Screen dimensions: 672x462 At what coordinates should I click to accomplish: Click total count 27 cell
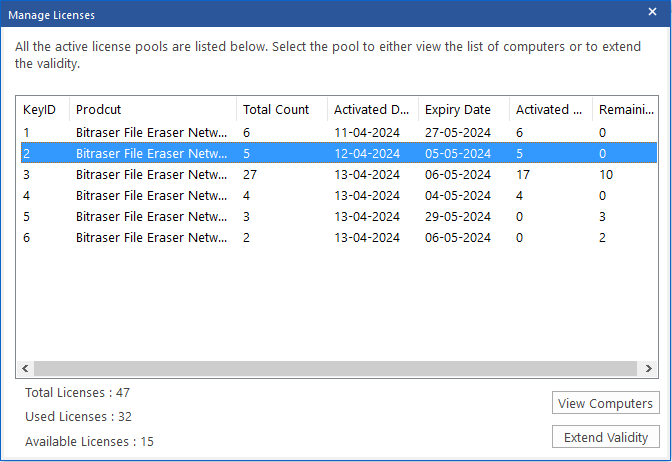(250, 174)
